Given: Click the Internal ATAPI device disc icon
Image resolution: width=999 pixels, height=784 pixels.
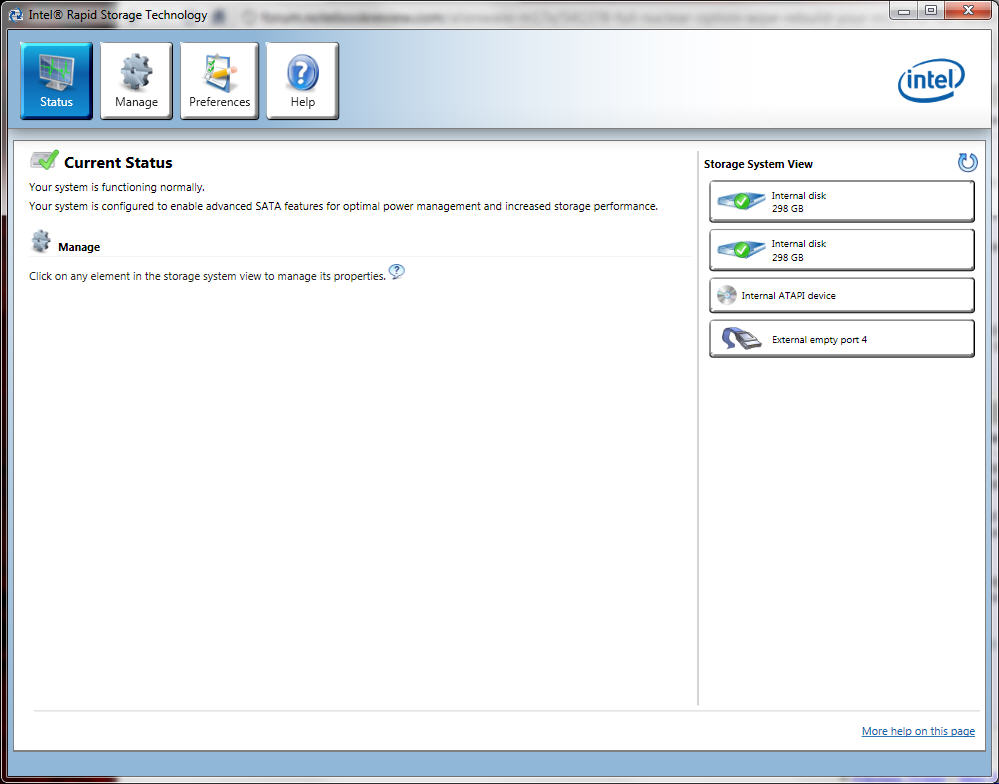Looking at the screenshot, I should [x=726, y=296].
